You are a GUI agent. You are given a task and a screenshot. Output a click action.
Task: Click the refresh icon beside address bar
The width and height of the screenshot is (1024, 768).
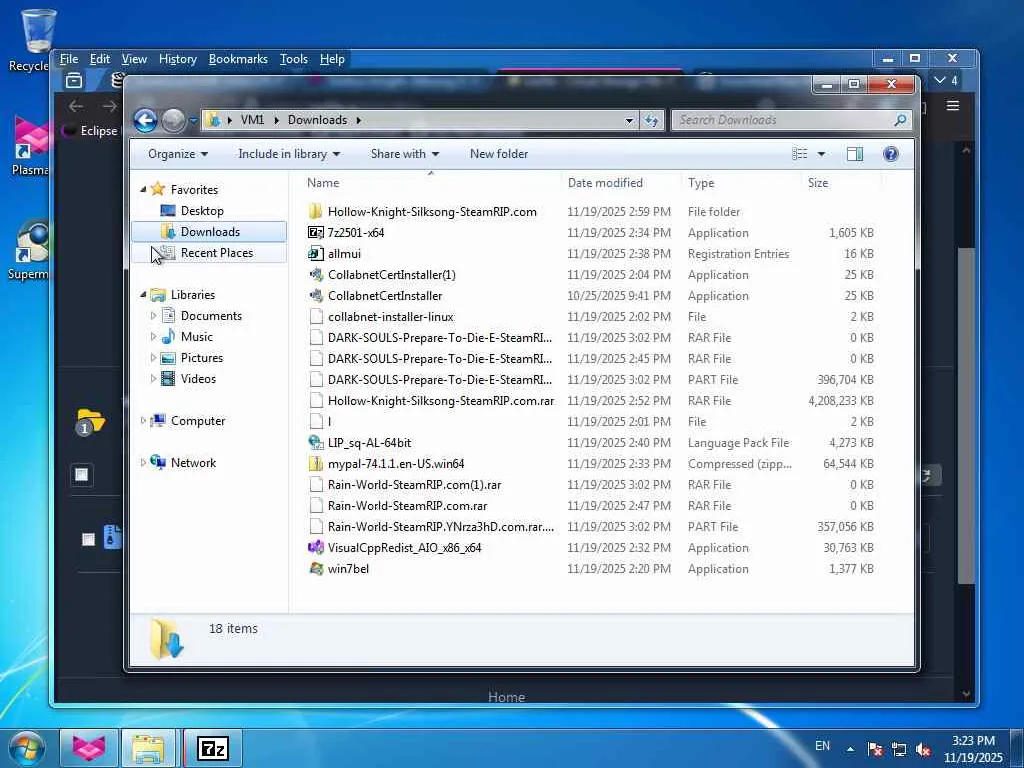pos(651,120)
